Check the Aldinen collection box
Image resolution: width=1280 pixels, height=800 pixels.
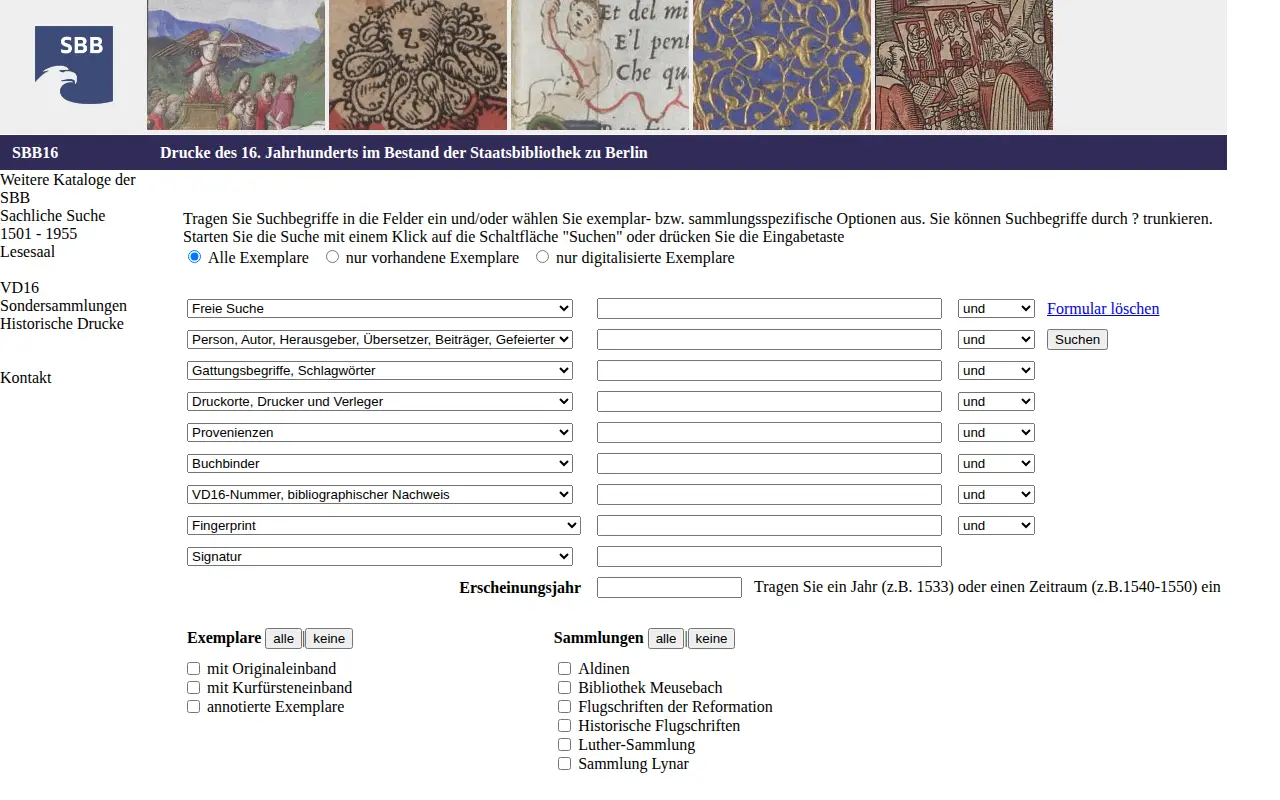point(565,669)
